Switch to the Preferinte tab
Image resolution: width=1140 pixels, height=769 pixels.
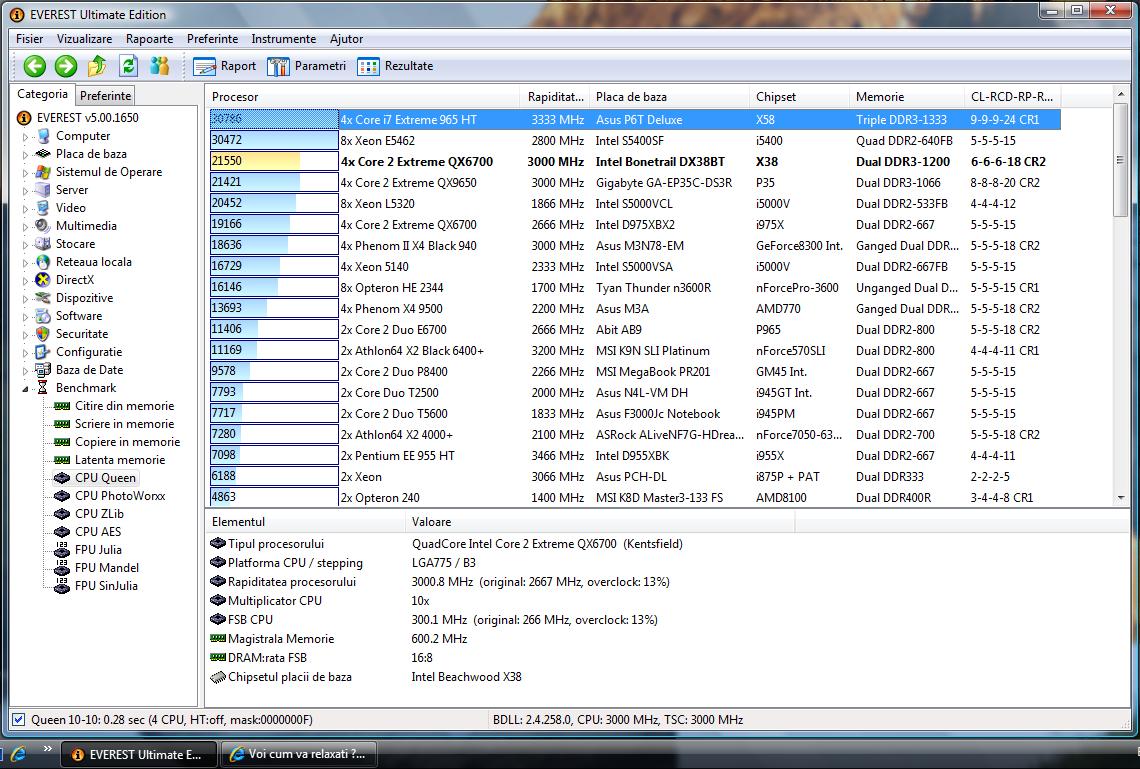click(105, 96)
